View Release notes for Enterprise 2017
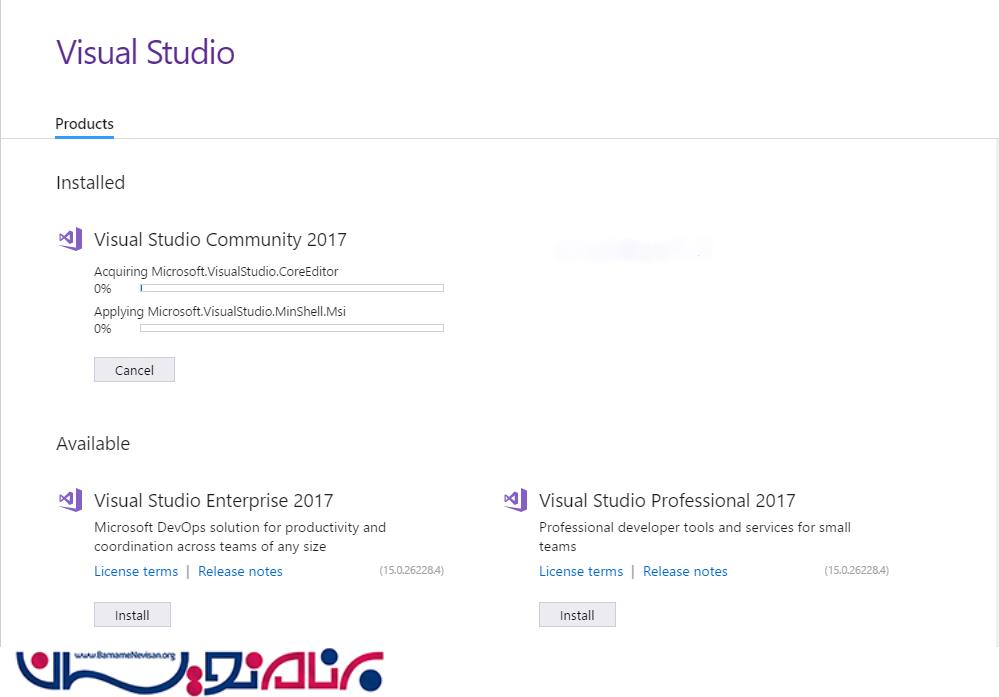The image size is (999, 697). click(x=240, y=571)
